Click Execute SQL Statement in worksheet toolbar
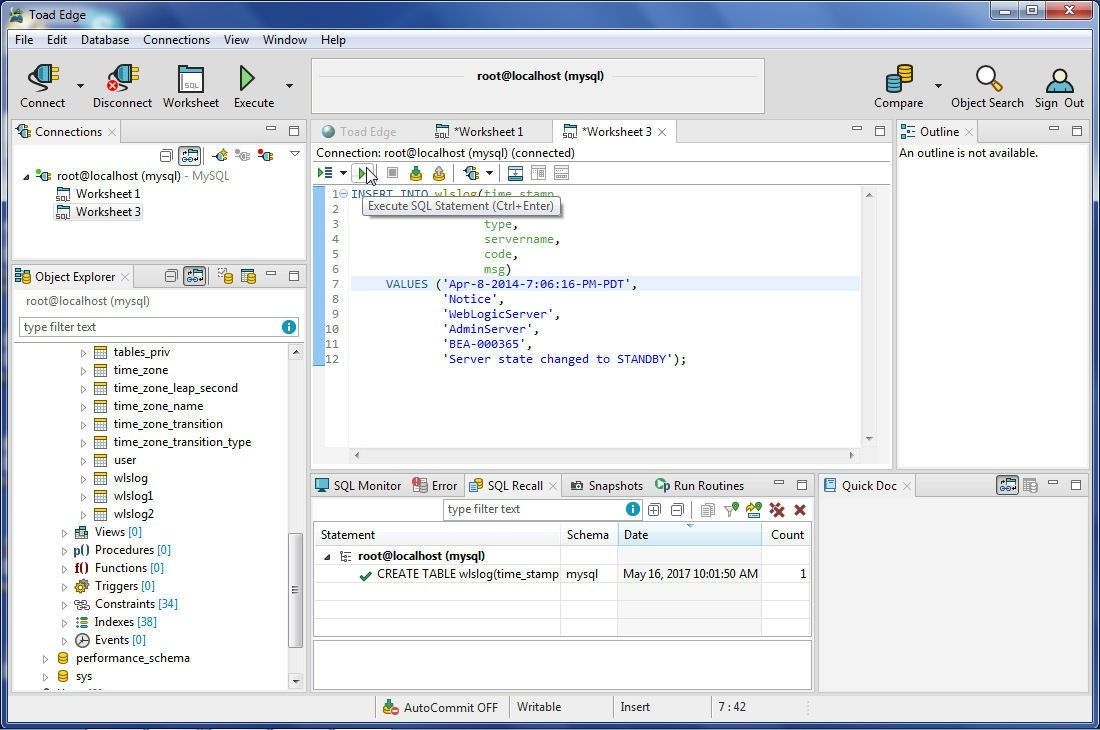The image size is (1100, 730). [x=363, y=173]
